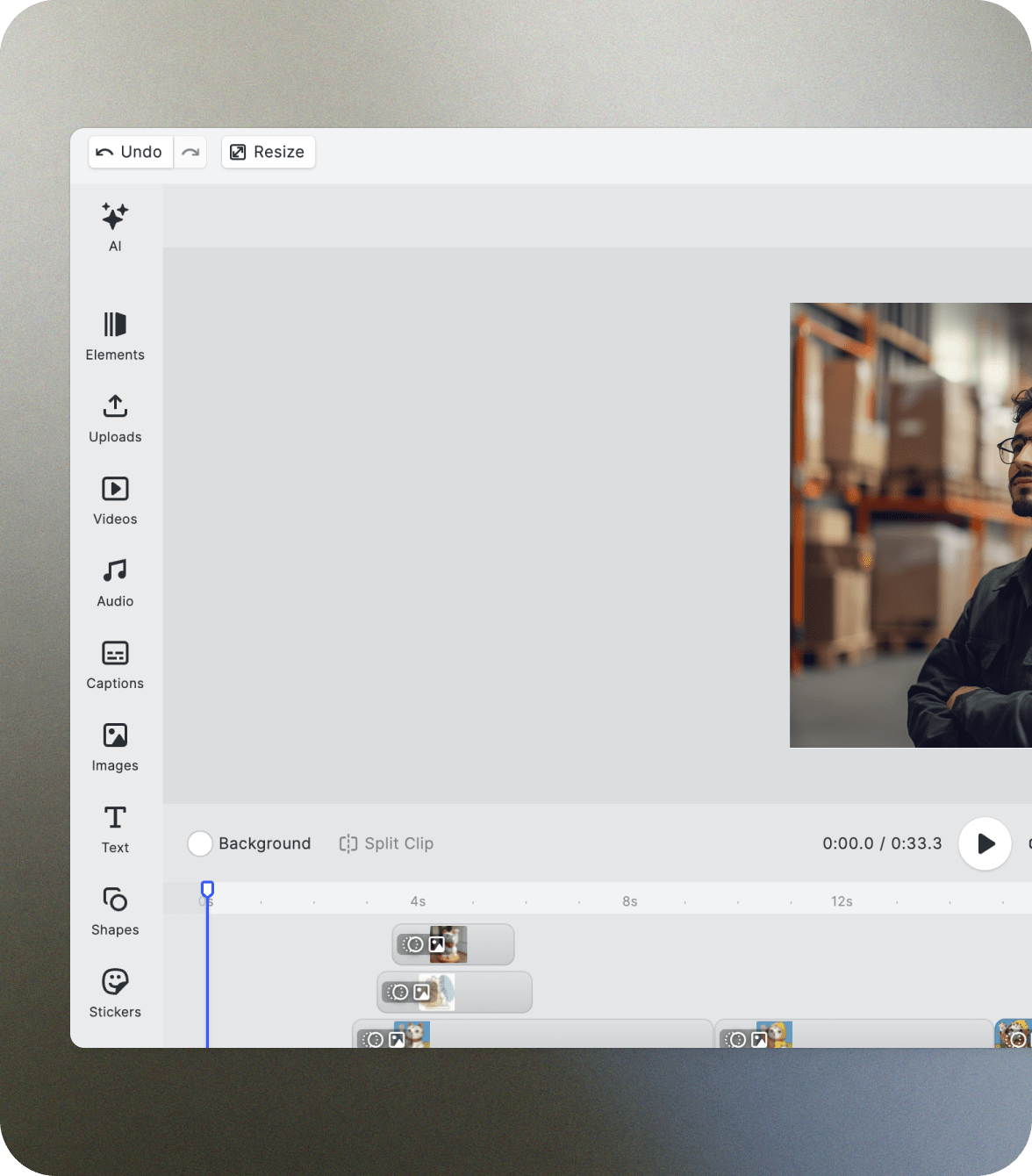The image size is (1032, 1176).
Task: Open the Audio panel
Action: click(115, 583)
